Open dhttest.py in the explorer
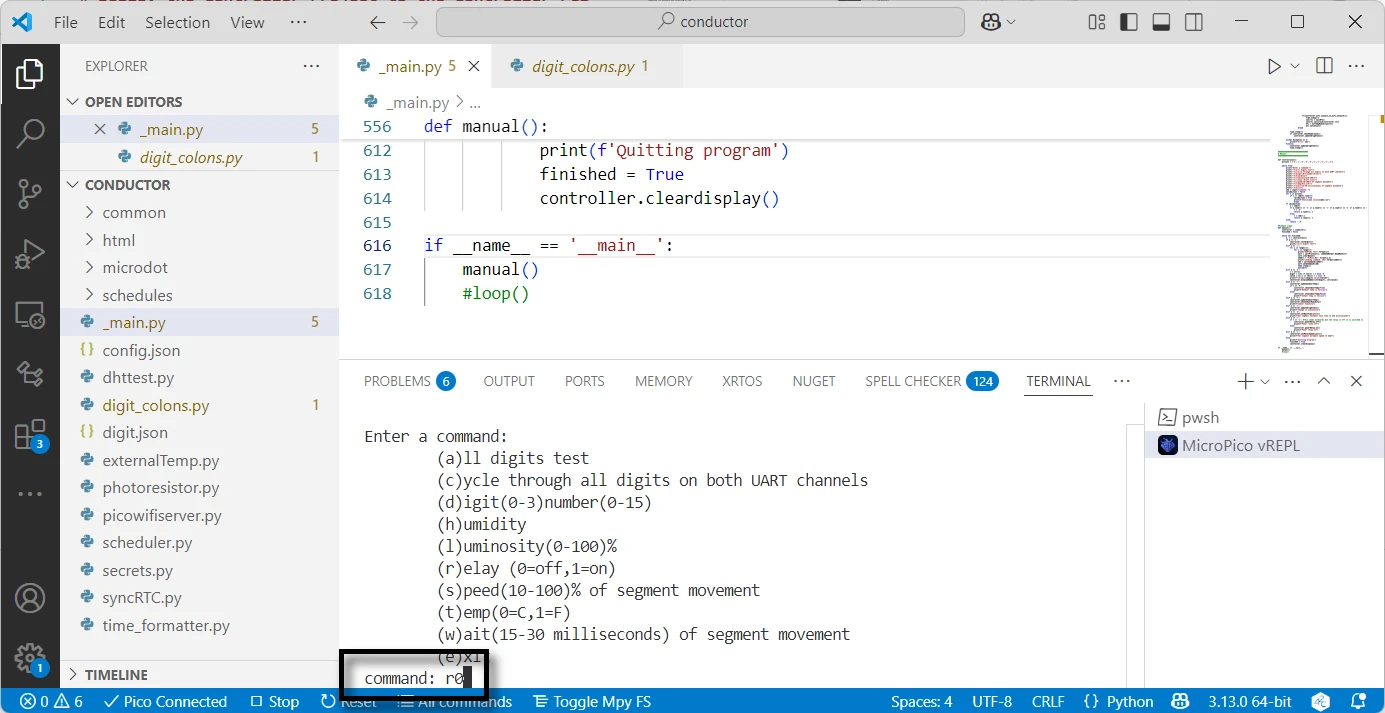Screen dimensions: 1385x713 [200, 378]
